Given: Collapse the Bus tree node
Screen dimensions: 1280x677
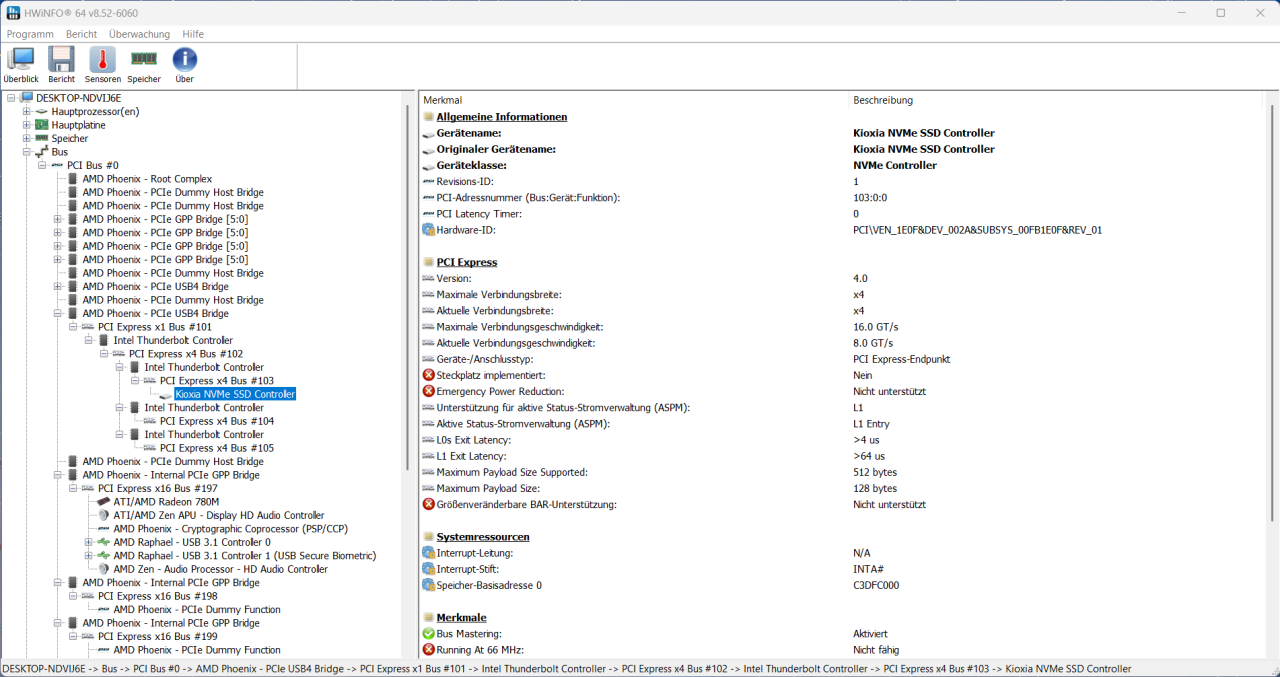Looking at the screenshot, I should pos(27,152).
